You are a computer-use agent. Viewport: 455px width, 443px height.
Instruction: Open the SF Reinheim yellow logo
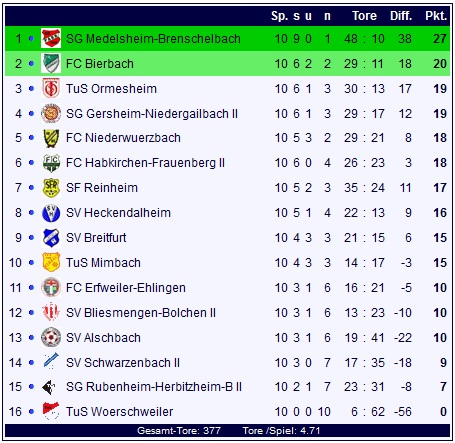pyautogui.click(x=51, y=188)
